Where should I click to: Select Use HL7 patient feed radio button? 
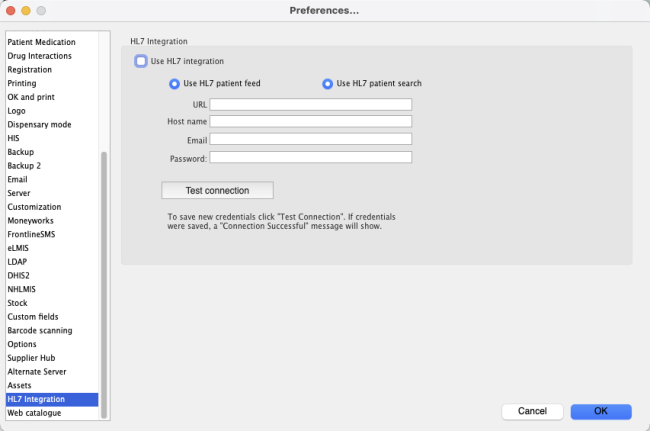click(x=174, y=84)
